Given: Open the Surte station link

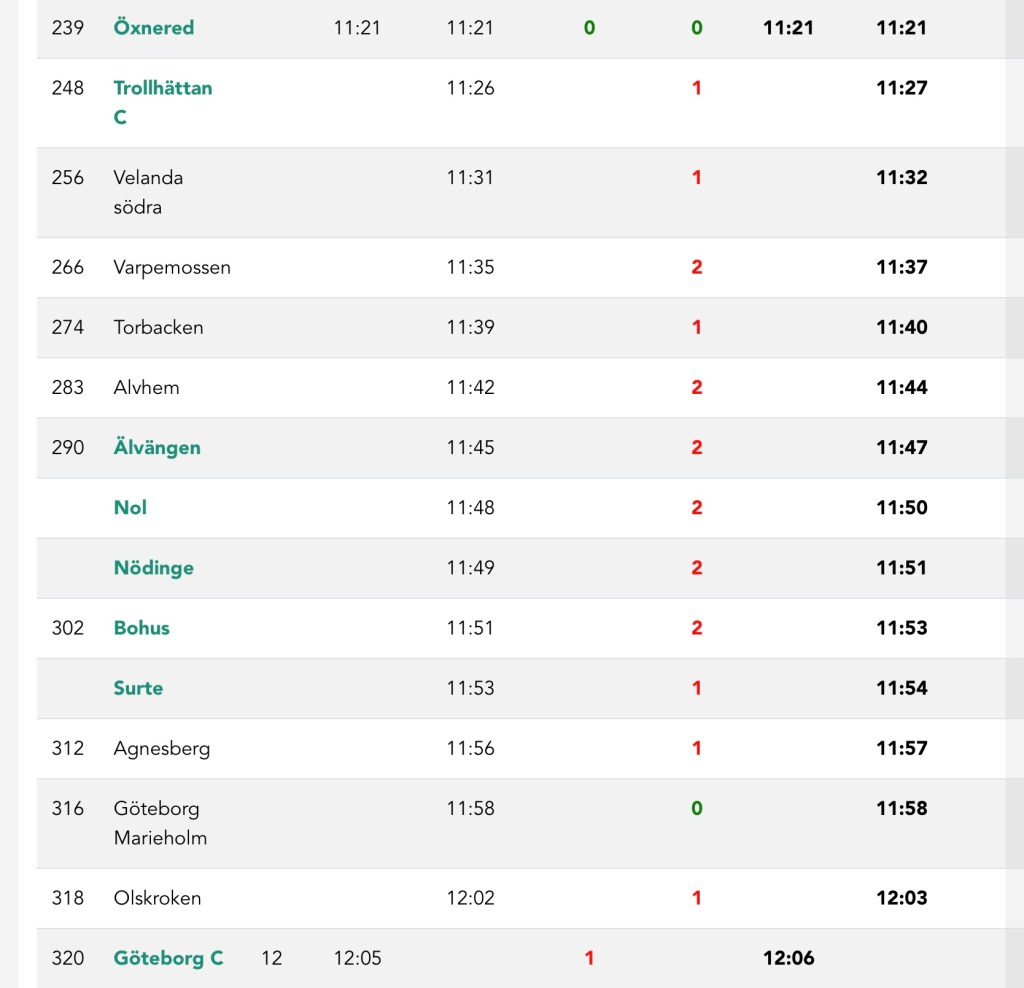Looking at the screenshot, I should coord(138,688).
